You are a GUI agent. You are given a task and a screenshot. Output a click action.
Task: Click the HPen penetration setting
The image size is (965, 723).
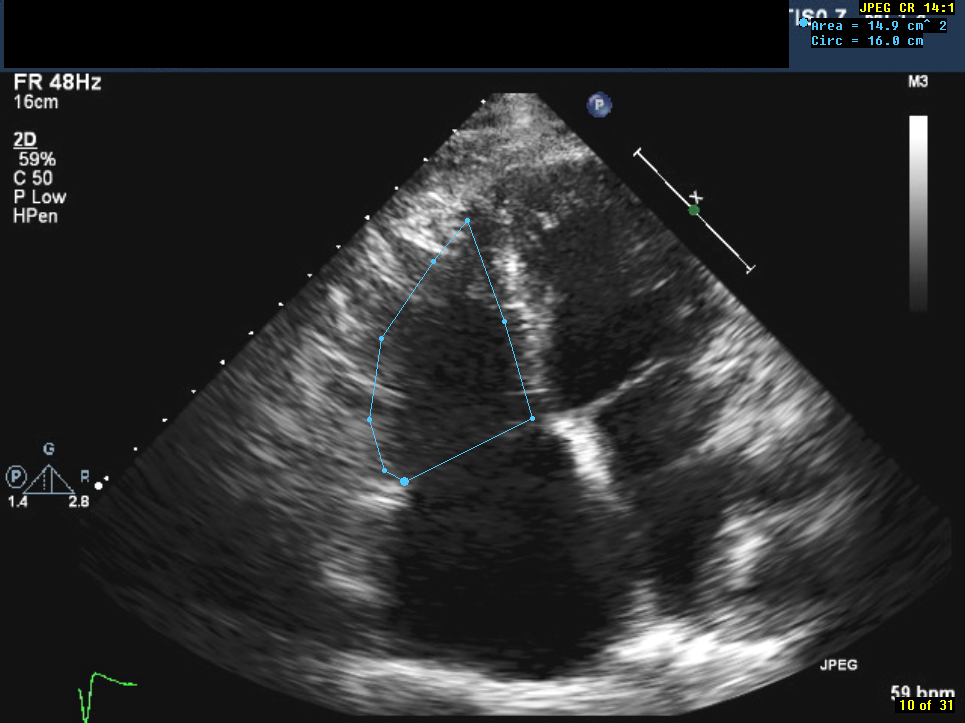coord(35,216)
